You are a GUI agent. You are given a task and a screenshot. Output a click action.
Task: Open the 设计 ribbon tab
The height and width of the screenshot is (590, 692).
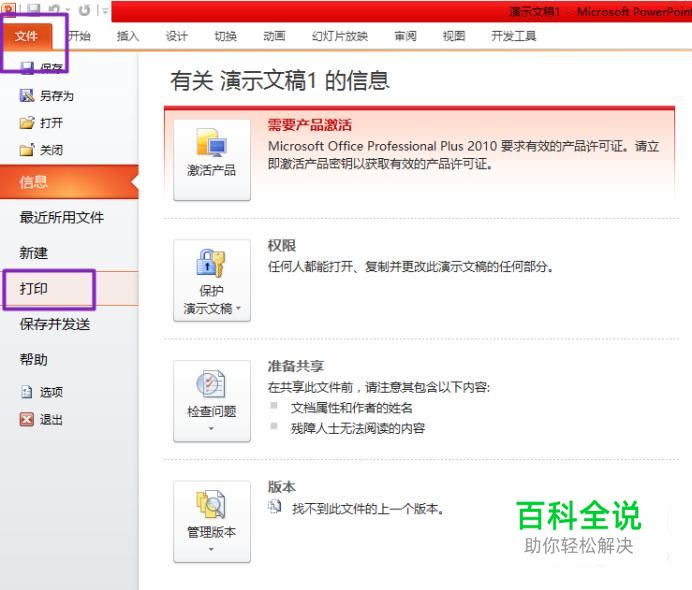coord(177,36)
